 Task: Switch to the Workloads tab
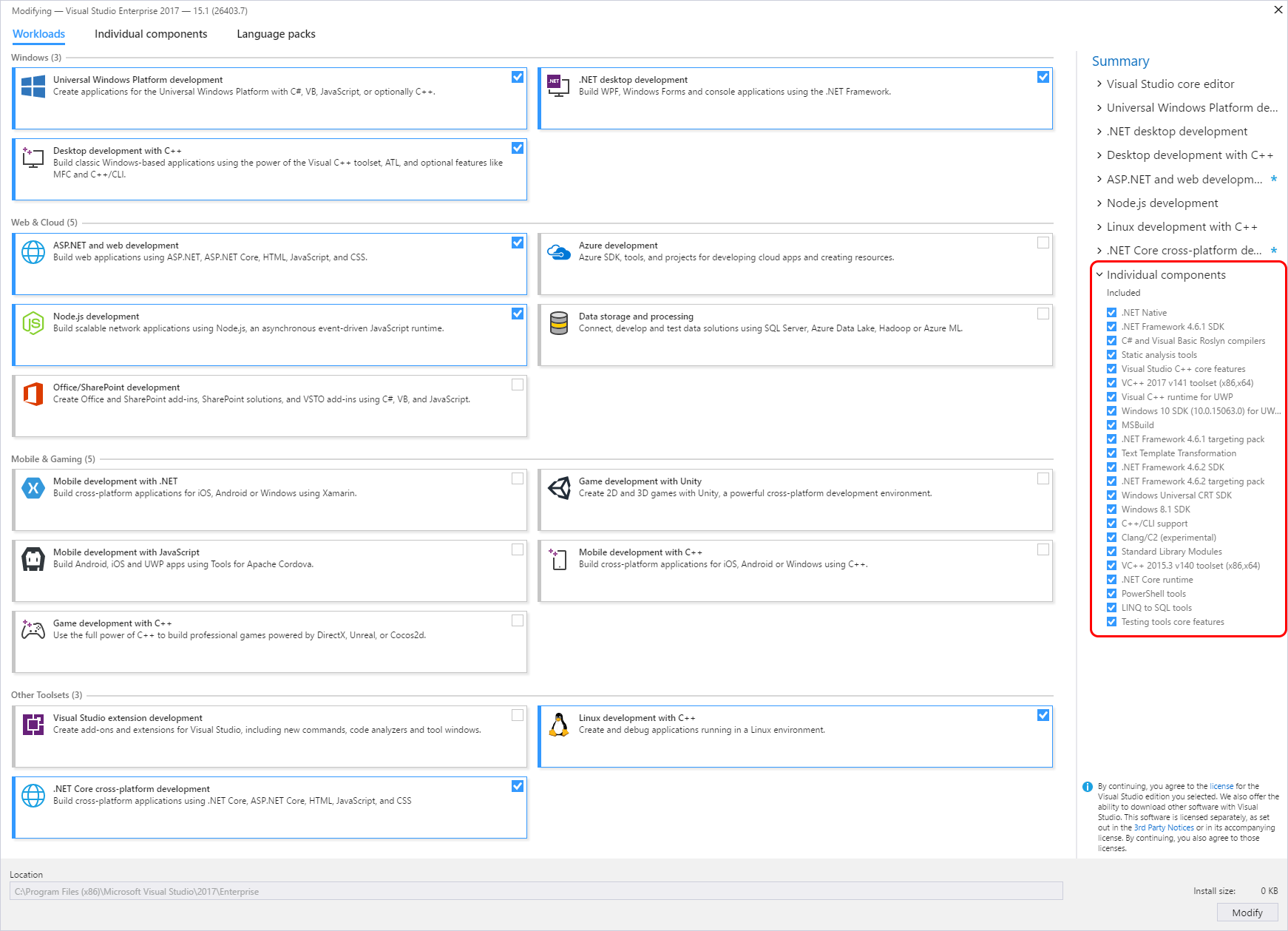pos(39,34)
